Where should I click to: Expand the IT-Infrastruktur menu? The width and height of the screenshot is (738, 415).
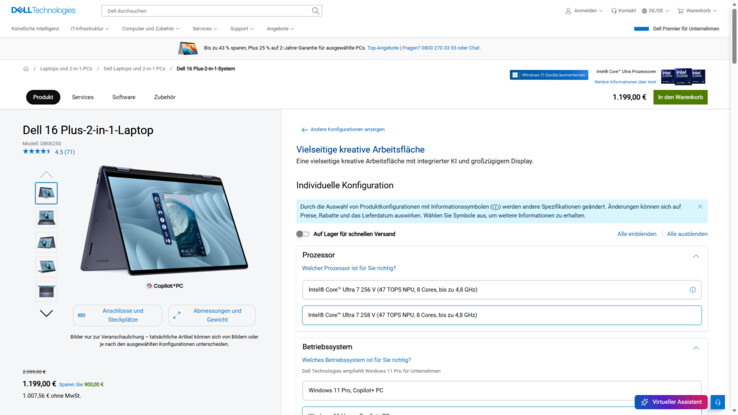point(90,29)
